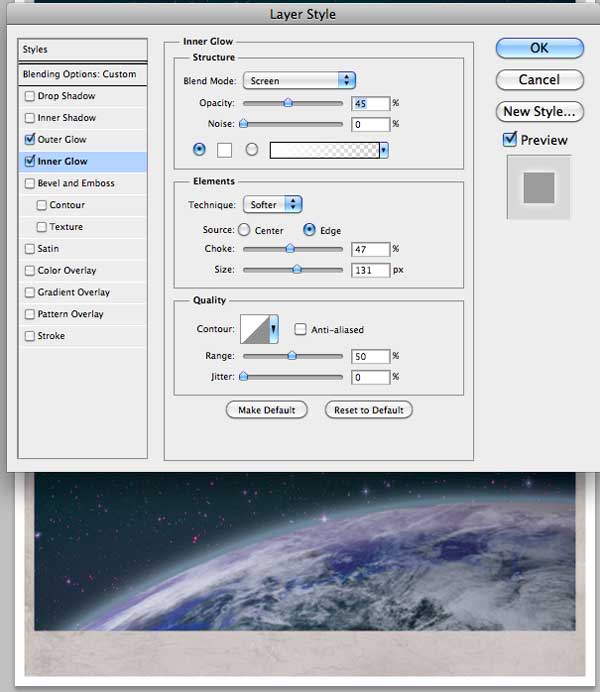This screenshot has height=692, width=600.
Task: Select the Drop Shadow style entry
Action: (x=67, y=96)
